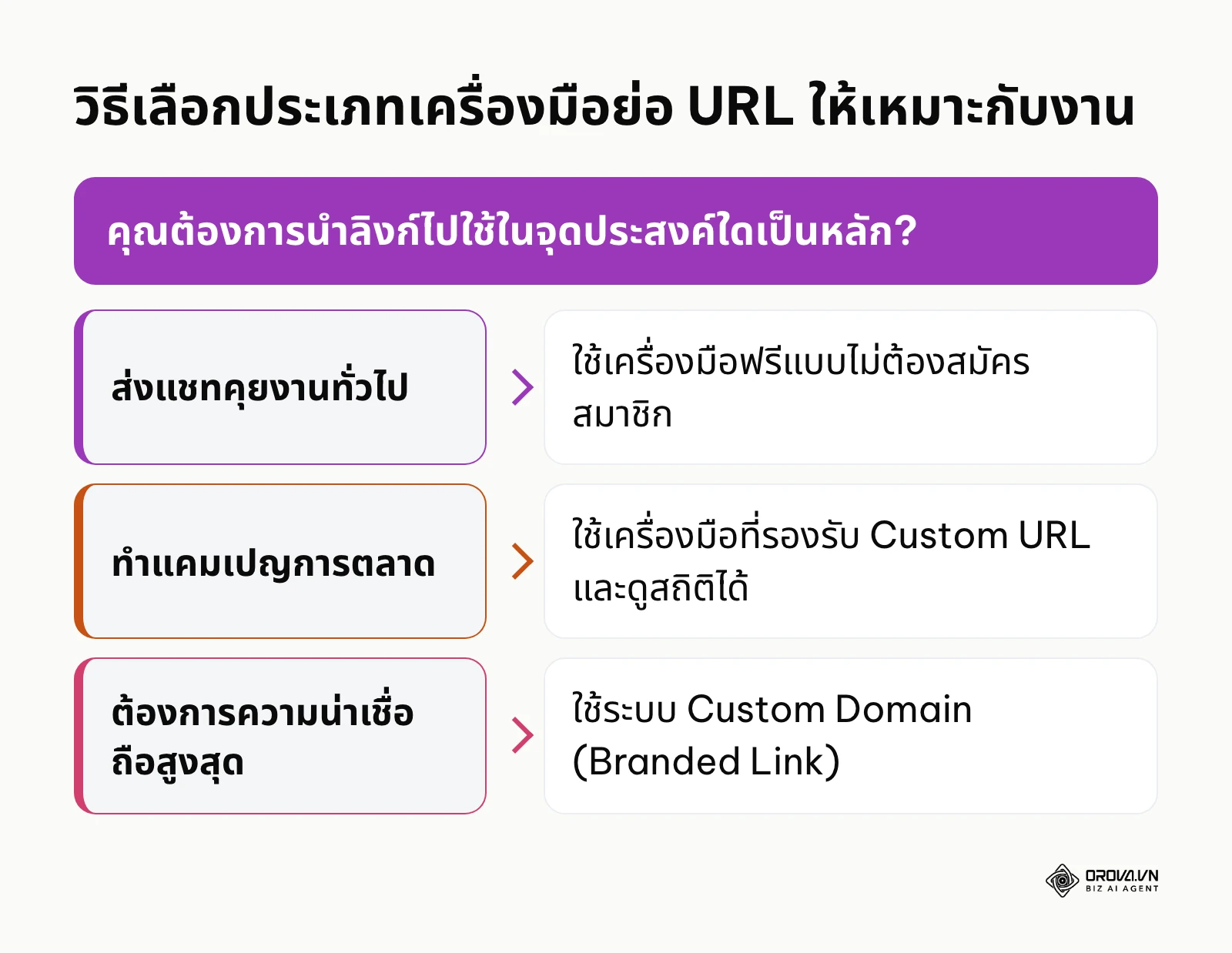Click the pink chevron after ต้องการความน่าเชื่อถือสูงสุด
Screen dimensions: 1232x953
tap(523, 735)
